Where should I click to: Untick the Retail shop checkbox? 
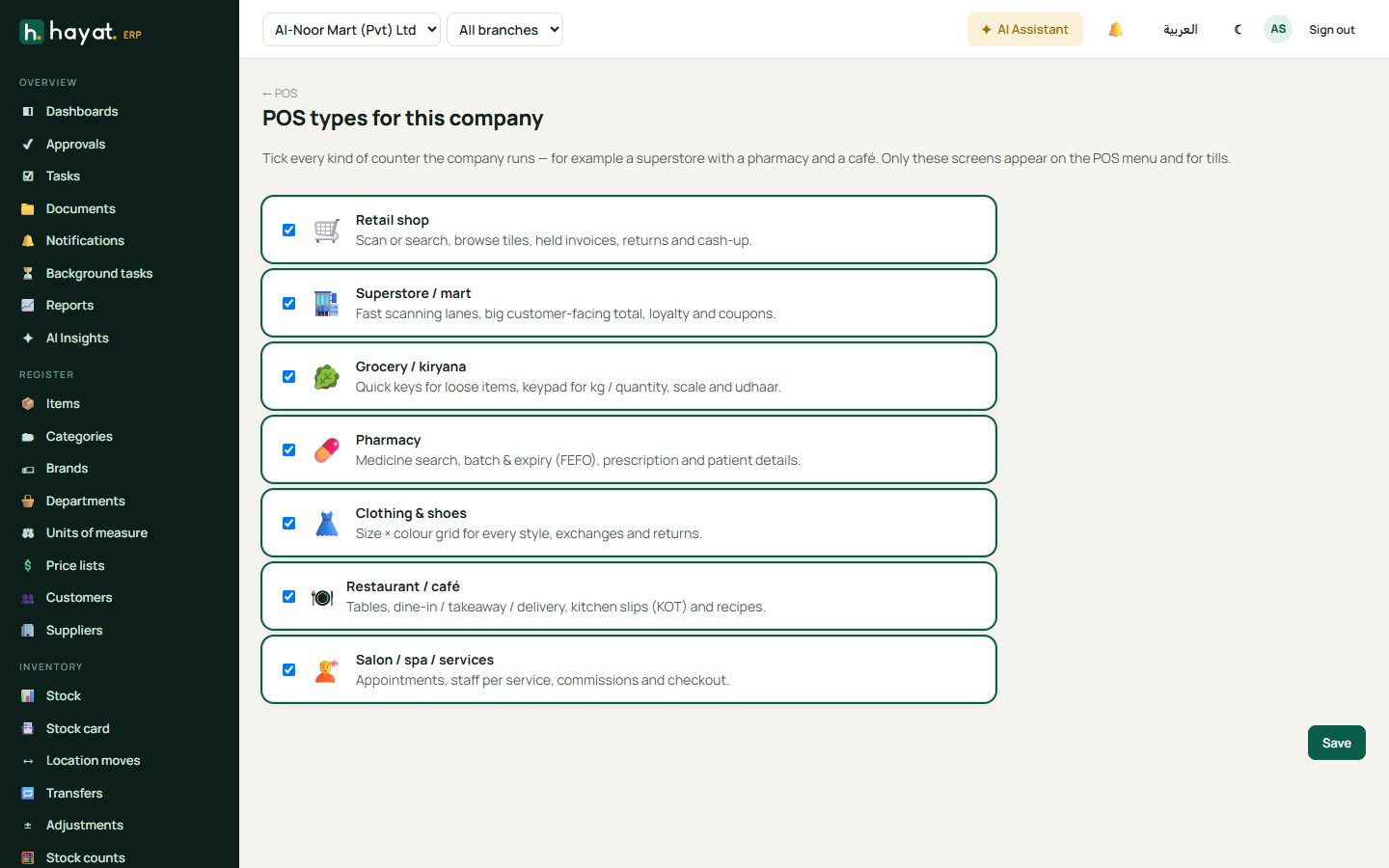click(288, 230)
